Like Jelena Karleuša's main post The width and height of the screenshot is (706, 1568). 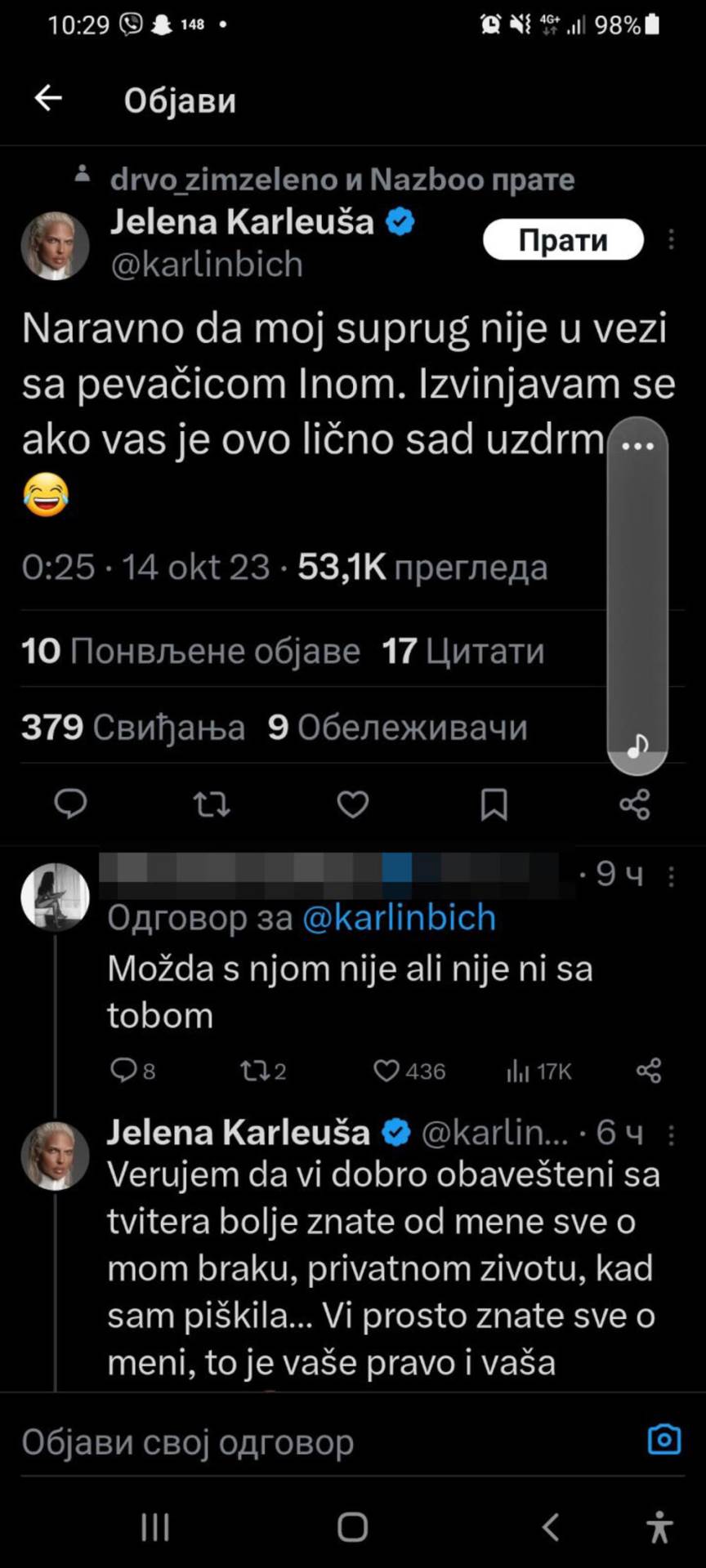pyautogui.click(x=351, y=805)
